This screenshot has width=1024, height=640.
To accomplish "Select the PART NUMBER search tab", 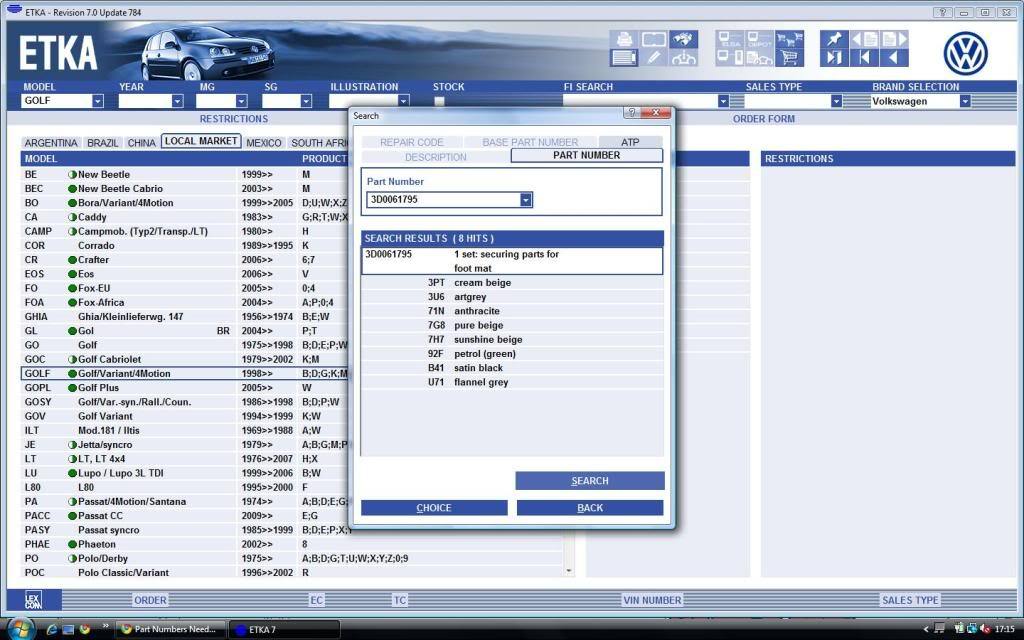I will pos(586,155).
